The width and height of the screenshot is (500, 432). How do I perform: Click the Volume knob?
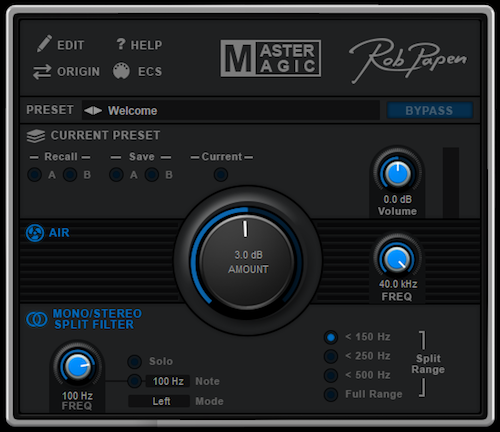pos(397,173)
